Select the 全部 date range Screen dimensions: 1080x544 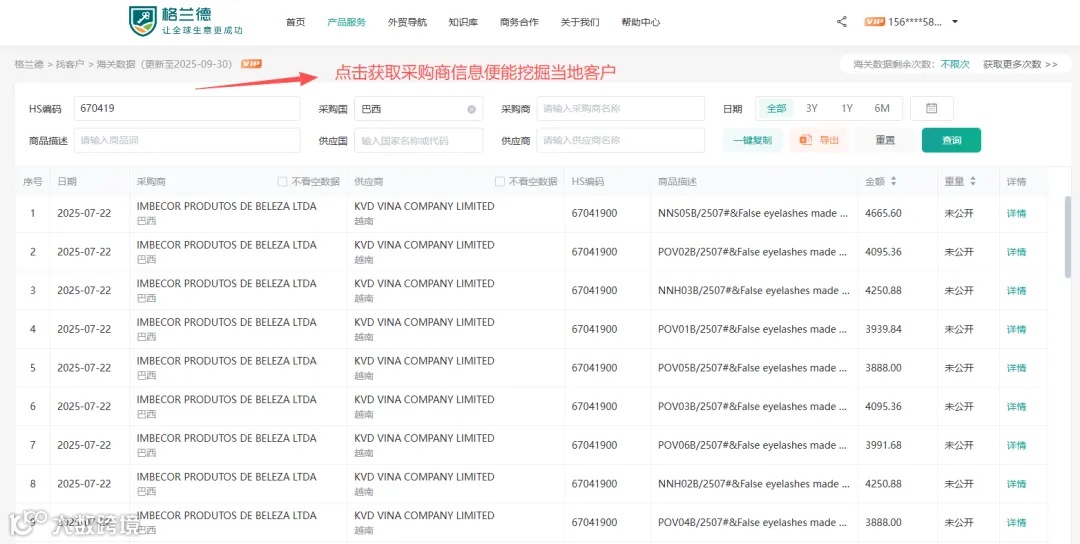(x=776, y=109)
